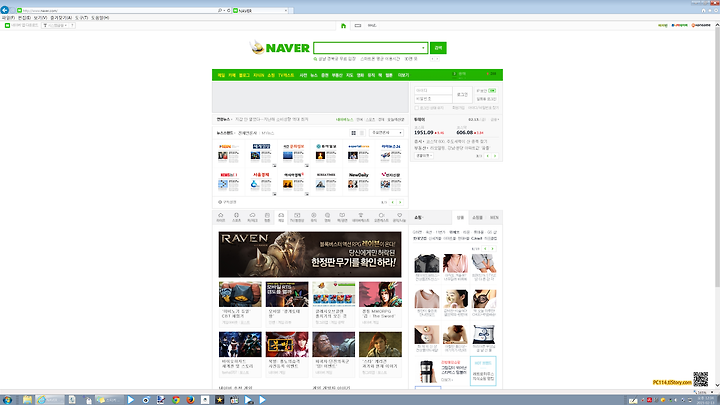Switch to the 쇼핑몰 shopping tab
This screenshot has width=720, height=405.
click(478, 218)
